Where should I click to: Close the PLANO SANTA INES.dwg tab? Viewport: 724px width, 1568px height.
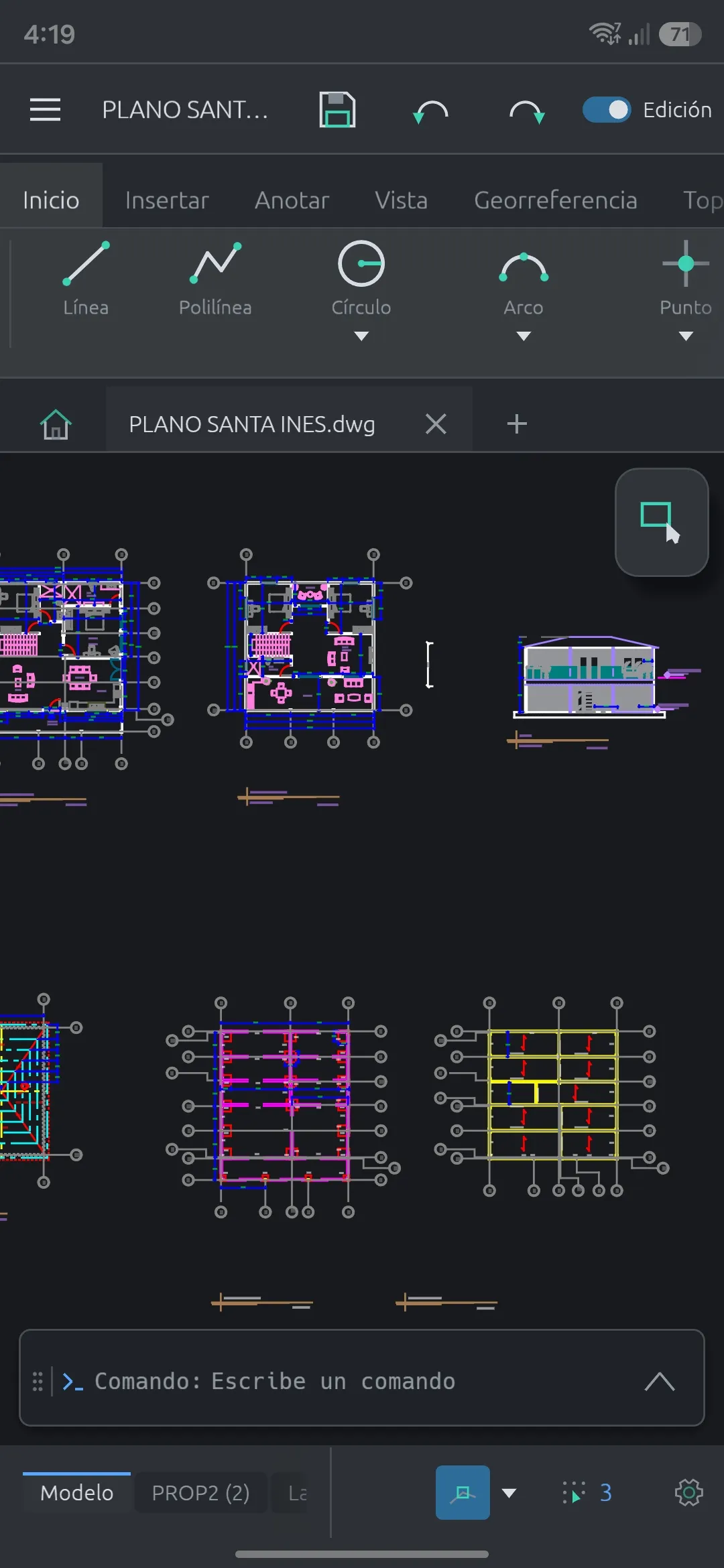point(436,423)
